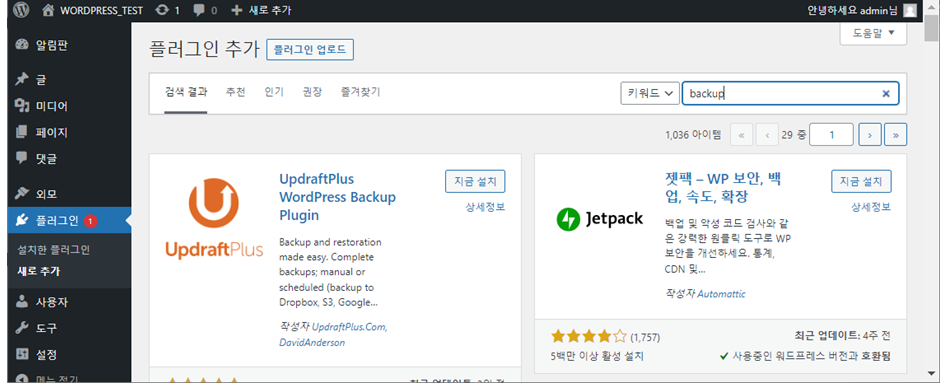Click the admin avatar thumbnail

pyautogui.click(x=909, y=10)
